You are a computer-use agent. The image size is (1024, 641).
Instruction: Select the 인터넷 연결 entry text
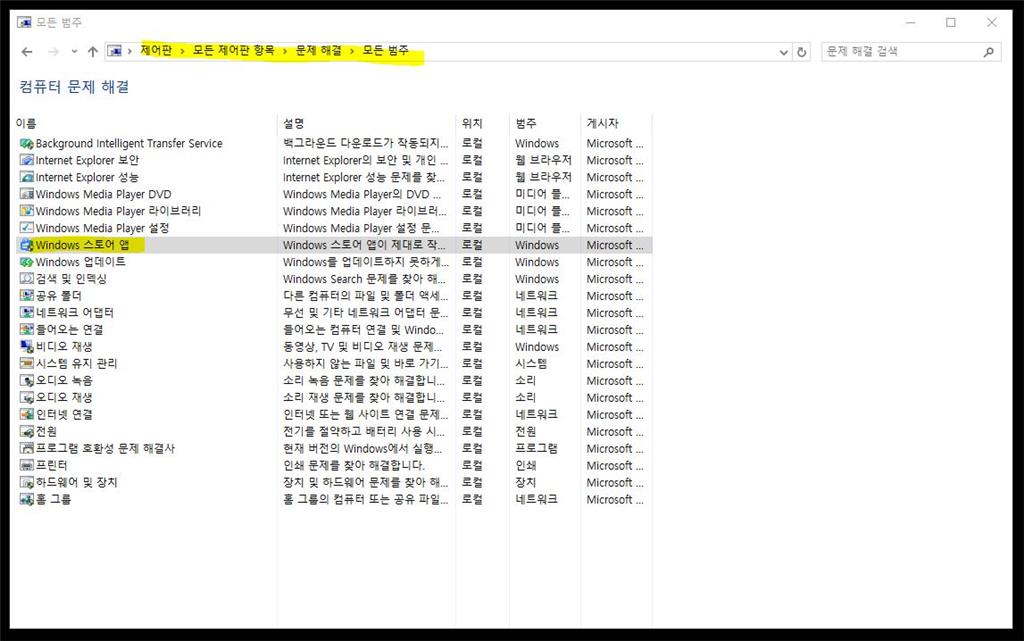click(64, 415)
